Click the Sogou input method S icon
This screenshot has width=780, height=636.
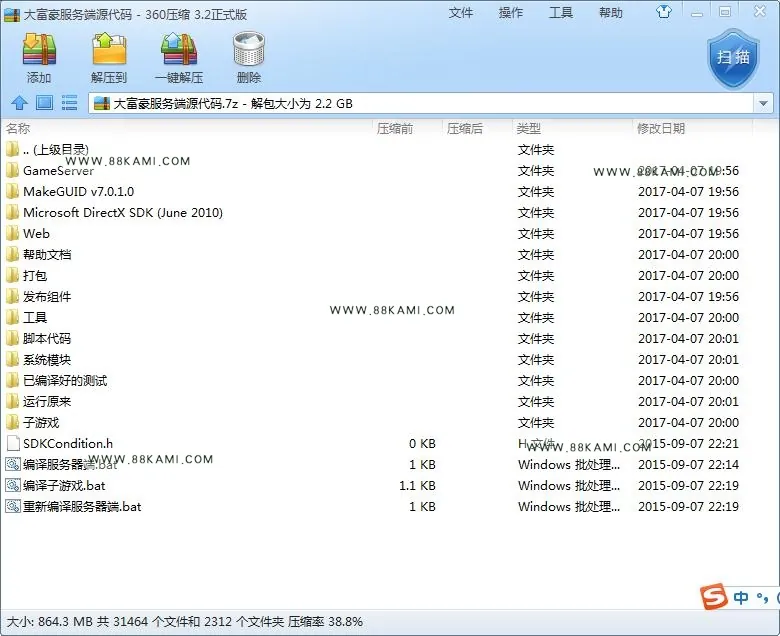tap(713, 596)
